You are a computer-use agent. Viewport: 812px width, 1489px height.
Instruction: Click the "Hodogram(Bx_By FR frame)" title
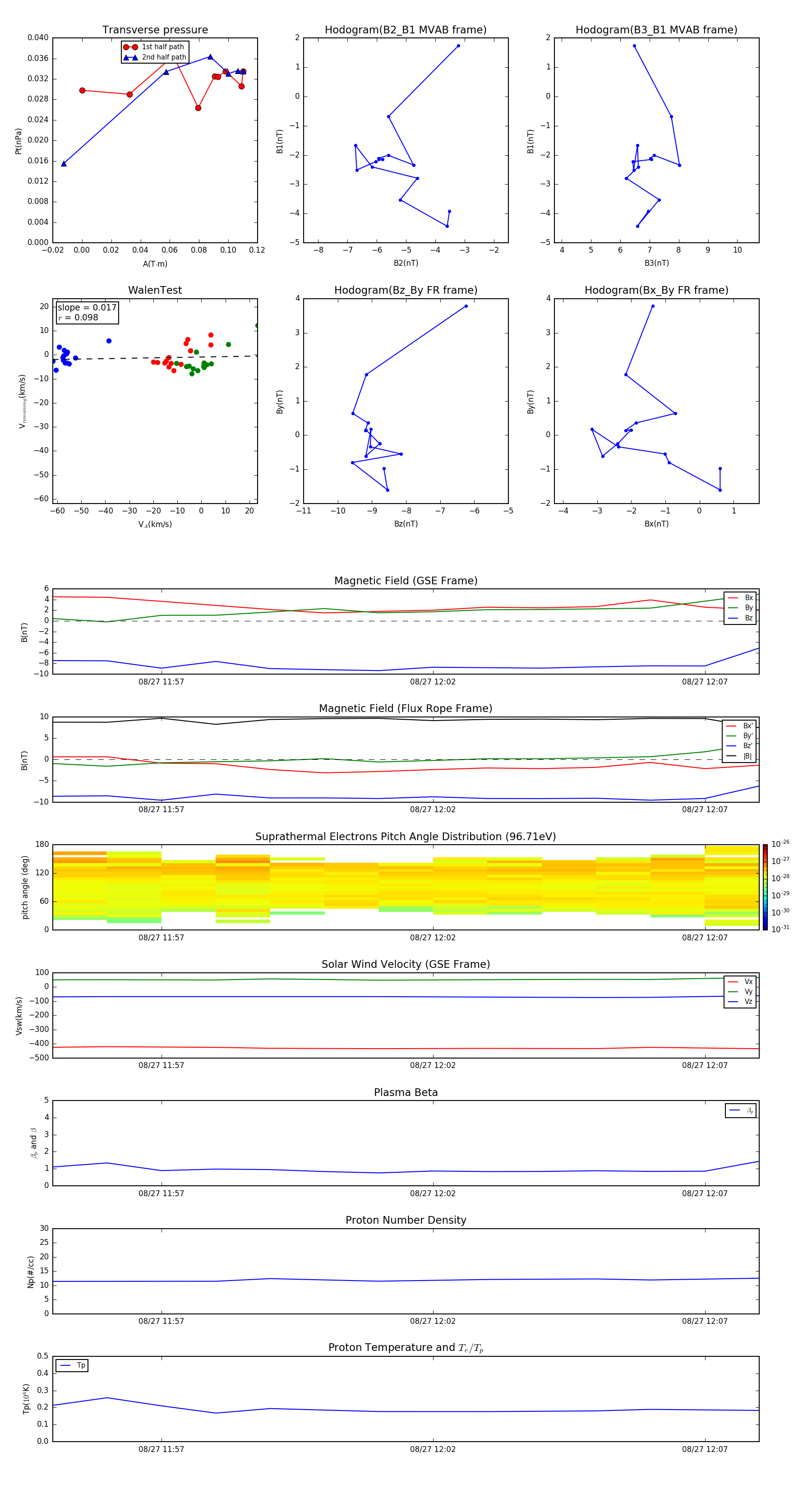click(656, 290)
